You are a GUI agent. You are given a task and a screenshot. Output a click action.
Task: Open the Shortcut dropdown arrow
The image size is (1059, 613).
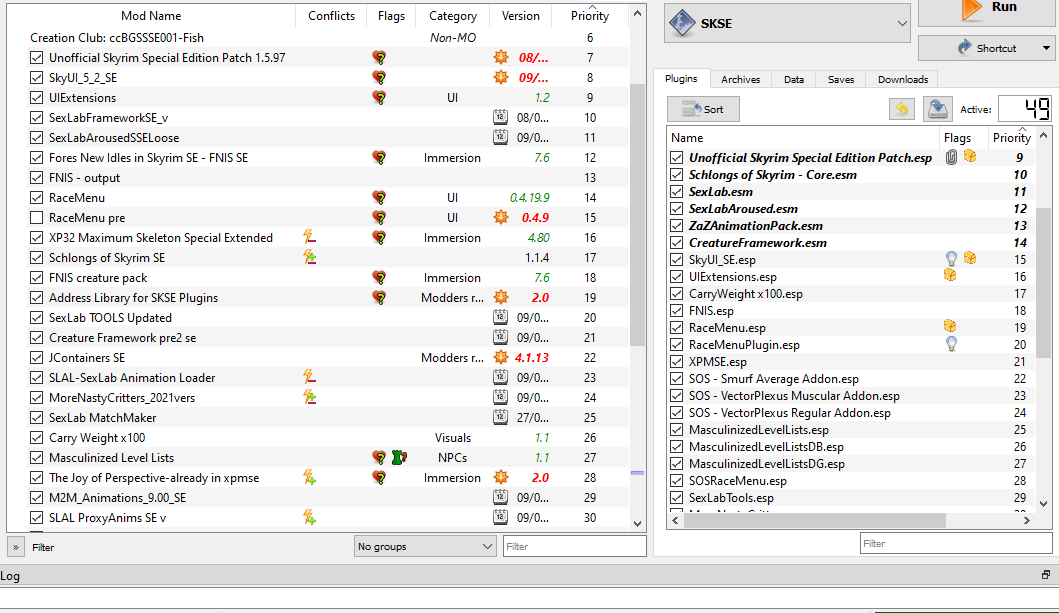(x=1045, y=48)
